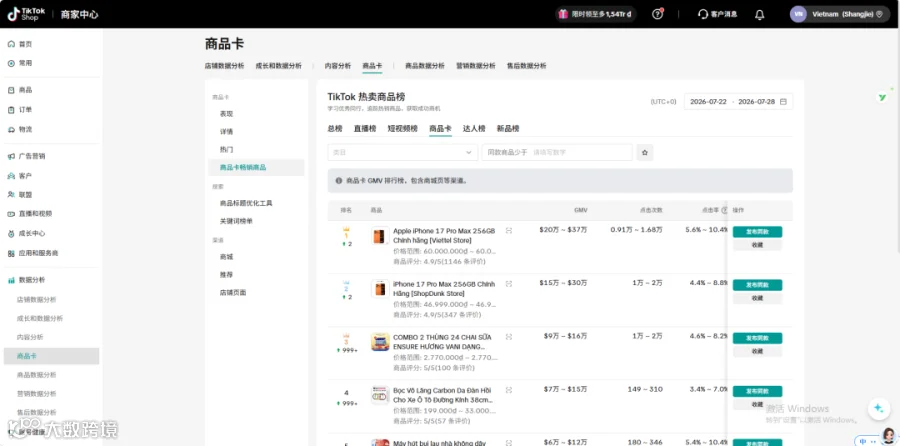Open the calendar icon in date range
This screenshot has width=900, height=446.
click(783, 102)
